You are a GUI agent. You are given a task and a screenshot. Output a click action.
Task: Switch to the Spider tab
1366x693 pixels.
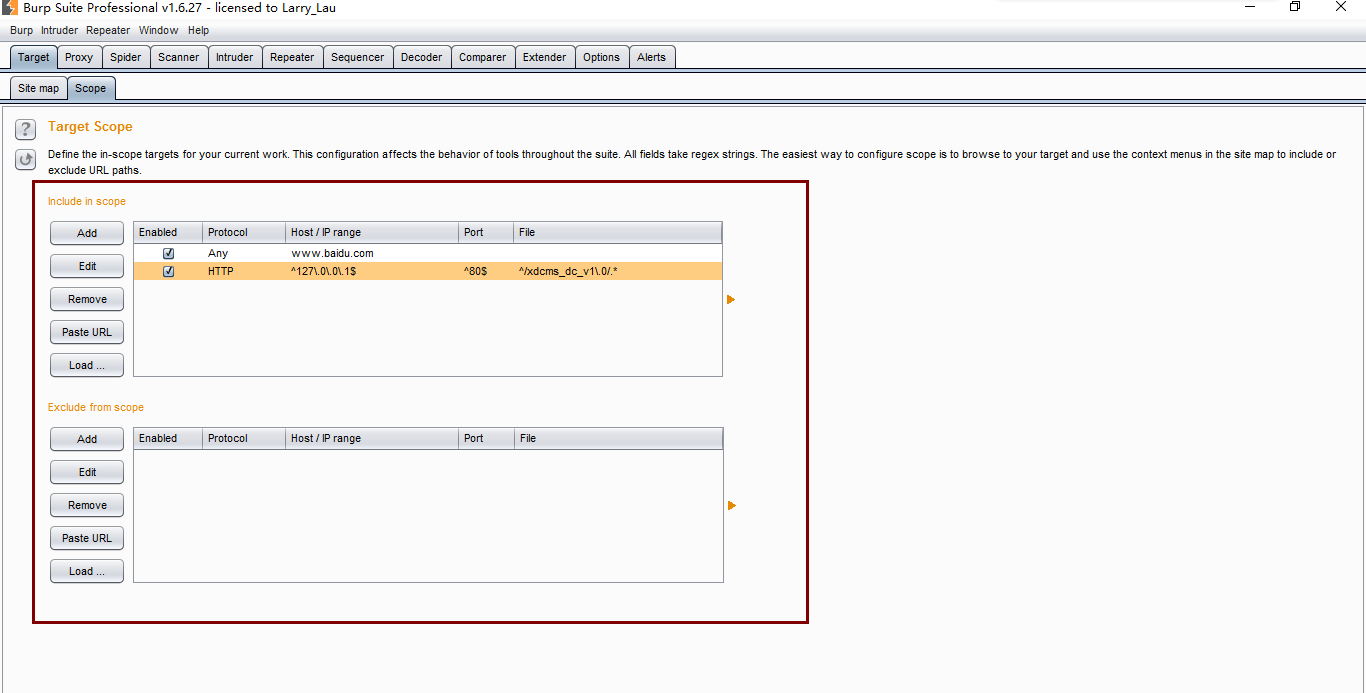pos(126,57)
